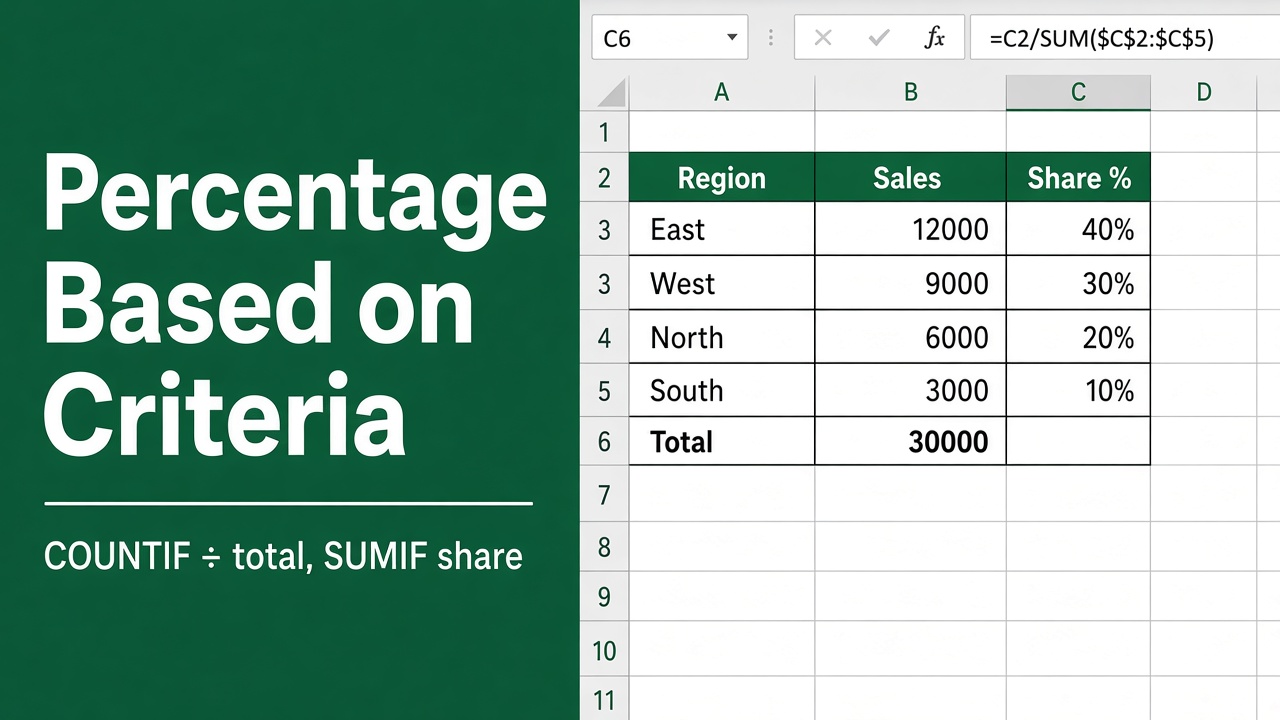Click the Cancel X icon in formula bar
Screen dimensions: 1280x720
tap(823, 38)
